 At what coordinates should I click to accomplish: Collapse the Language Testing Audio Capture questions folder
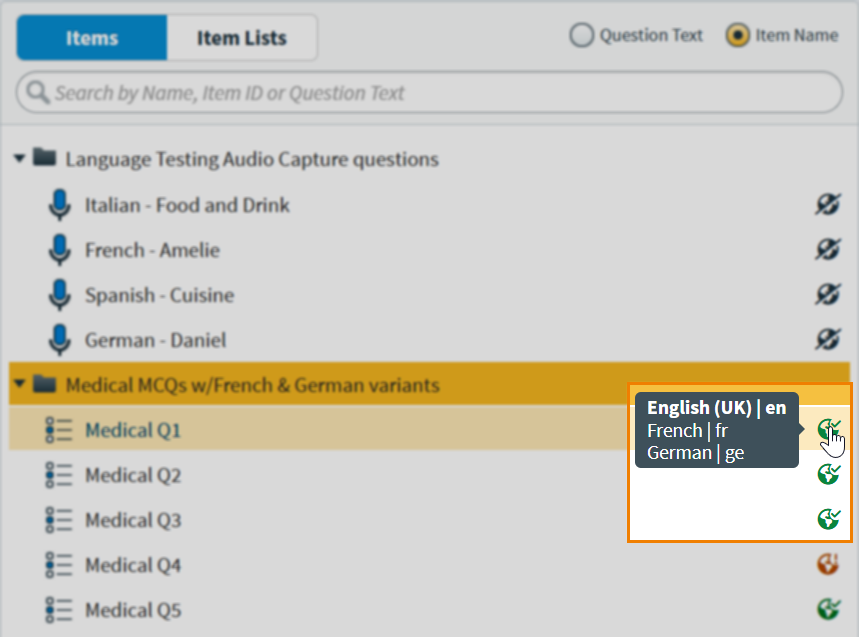click(x=19, y=159)
